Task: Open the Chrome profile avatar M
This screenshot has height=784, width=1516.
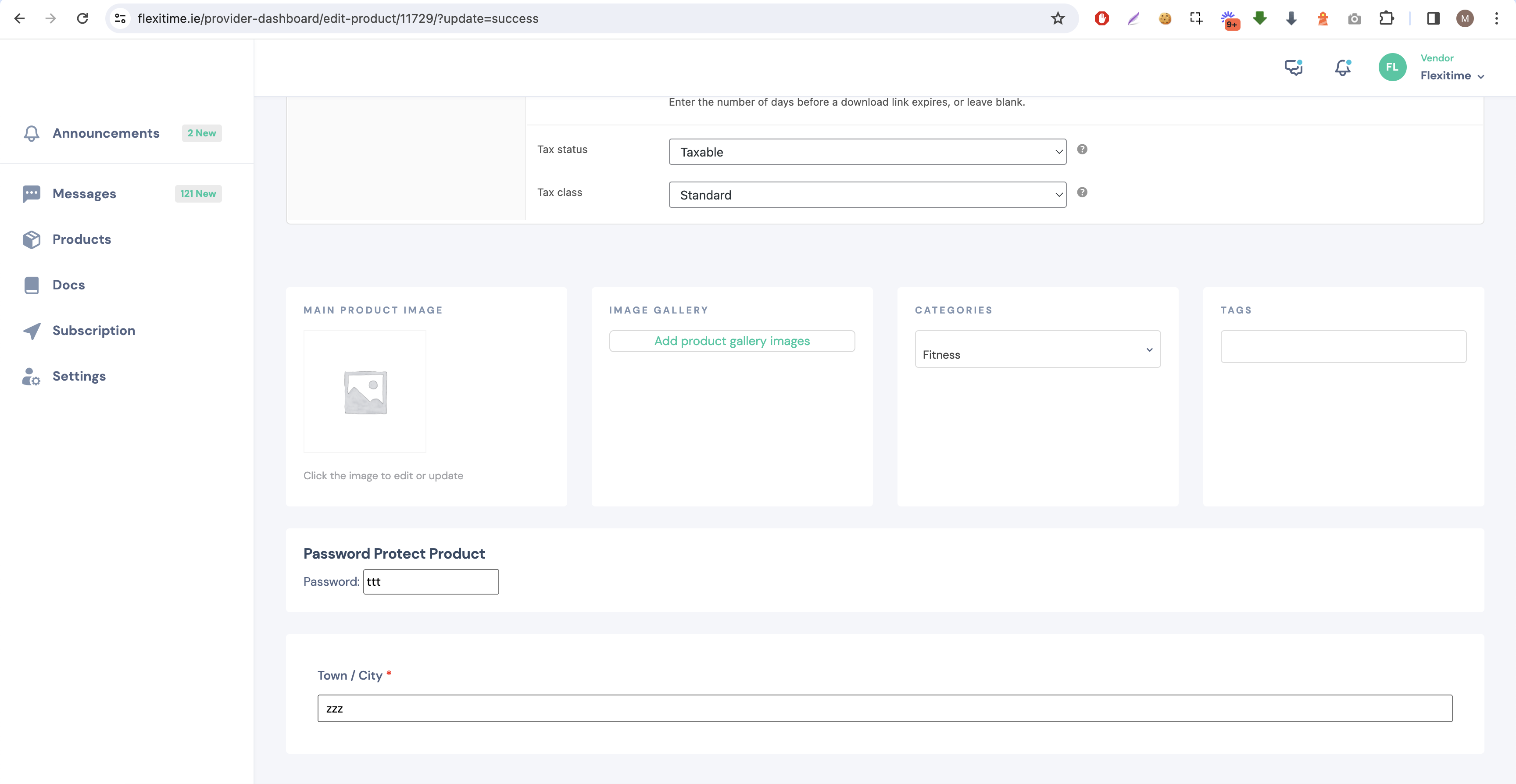Action: [1465, 18]
